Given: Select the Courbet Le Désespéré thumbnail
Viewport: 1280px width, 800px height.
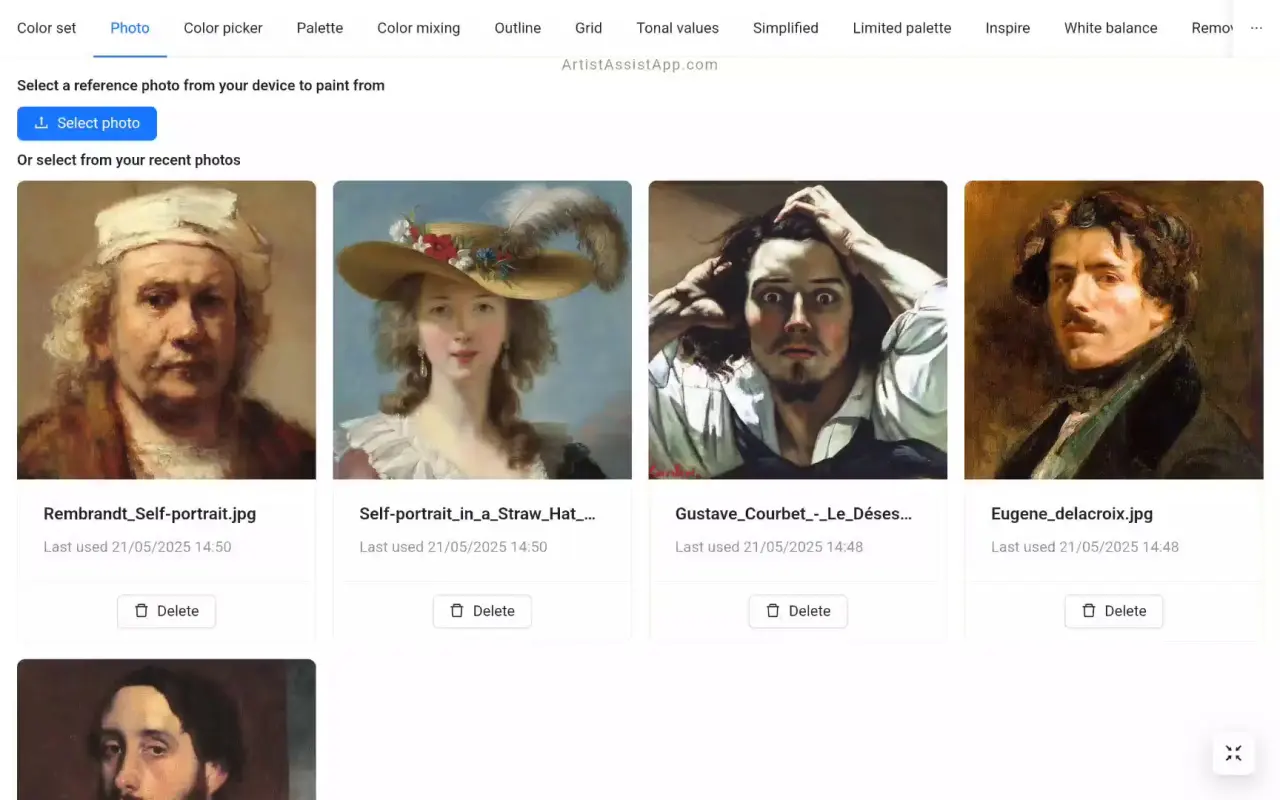Looking at the screenshot, I should click(x=798, y=330).
